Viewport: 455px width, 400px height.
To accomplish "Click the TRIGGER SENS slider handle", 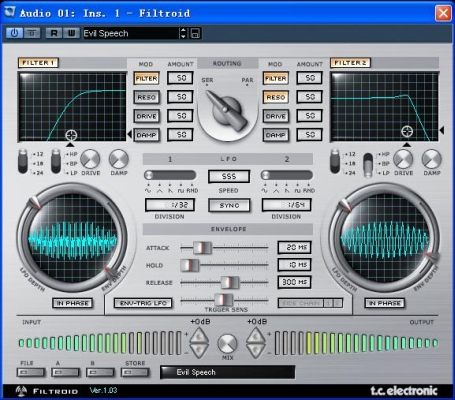I will (224, 300).
